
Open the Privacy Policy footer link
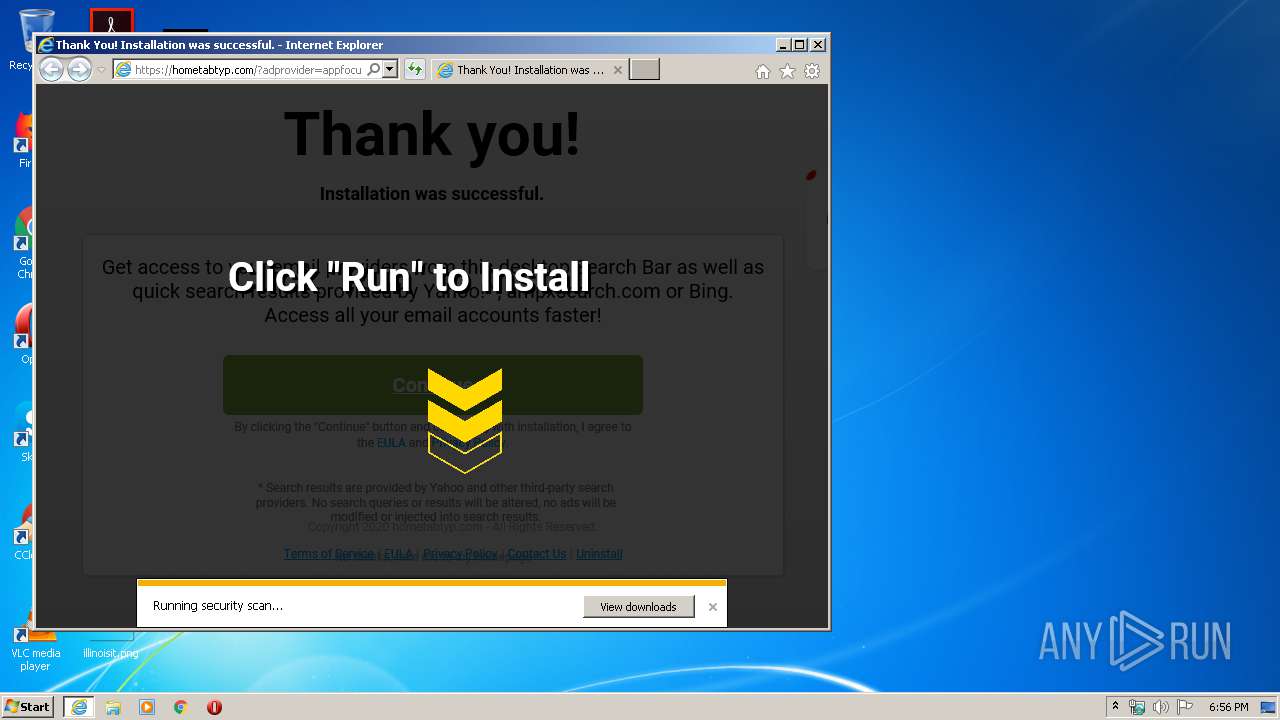tap(460, 554)
